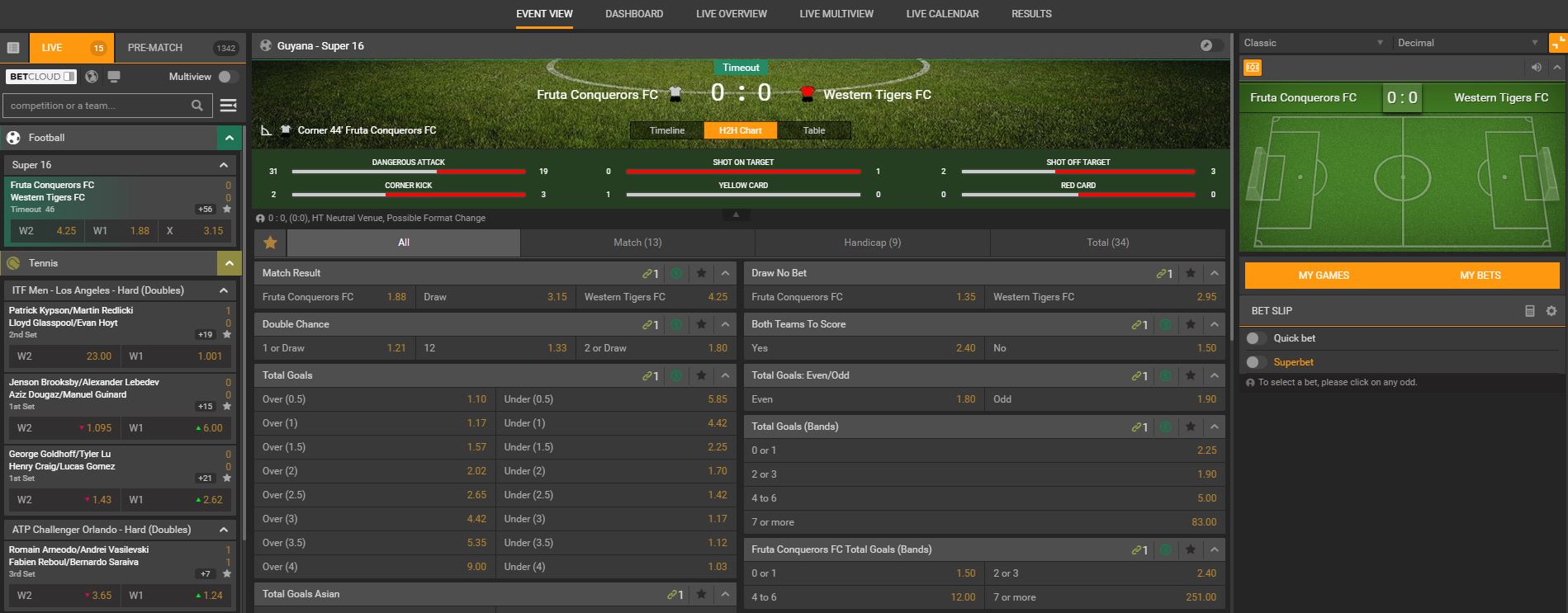Click the search magnifier in the competition field
This screenshot has height=613, width=1568.
click(x=197, y=106)
